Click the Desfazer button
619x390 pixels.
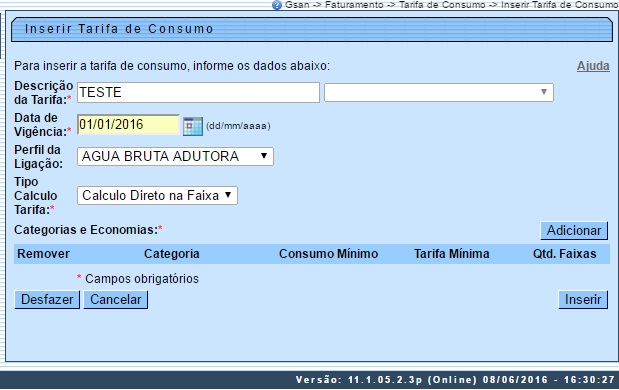coord(47,300)
